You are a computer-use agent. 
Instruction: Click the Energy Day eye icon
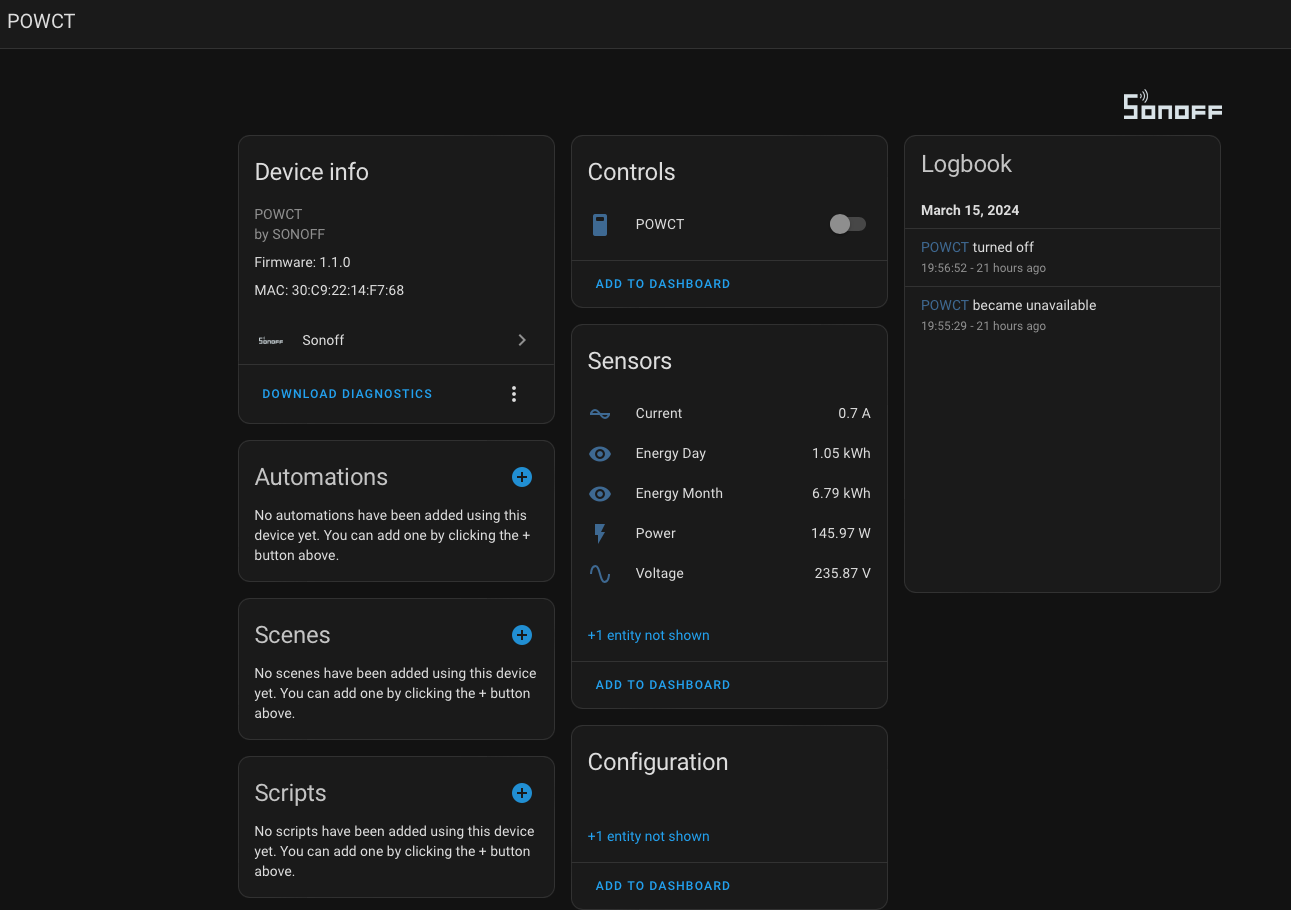click(x=600, y=453)
